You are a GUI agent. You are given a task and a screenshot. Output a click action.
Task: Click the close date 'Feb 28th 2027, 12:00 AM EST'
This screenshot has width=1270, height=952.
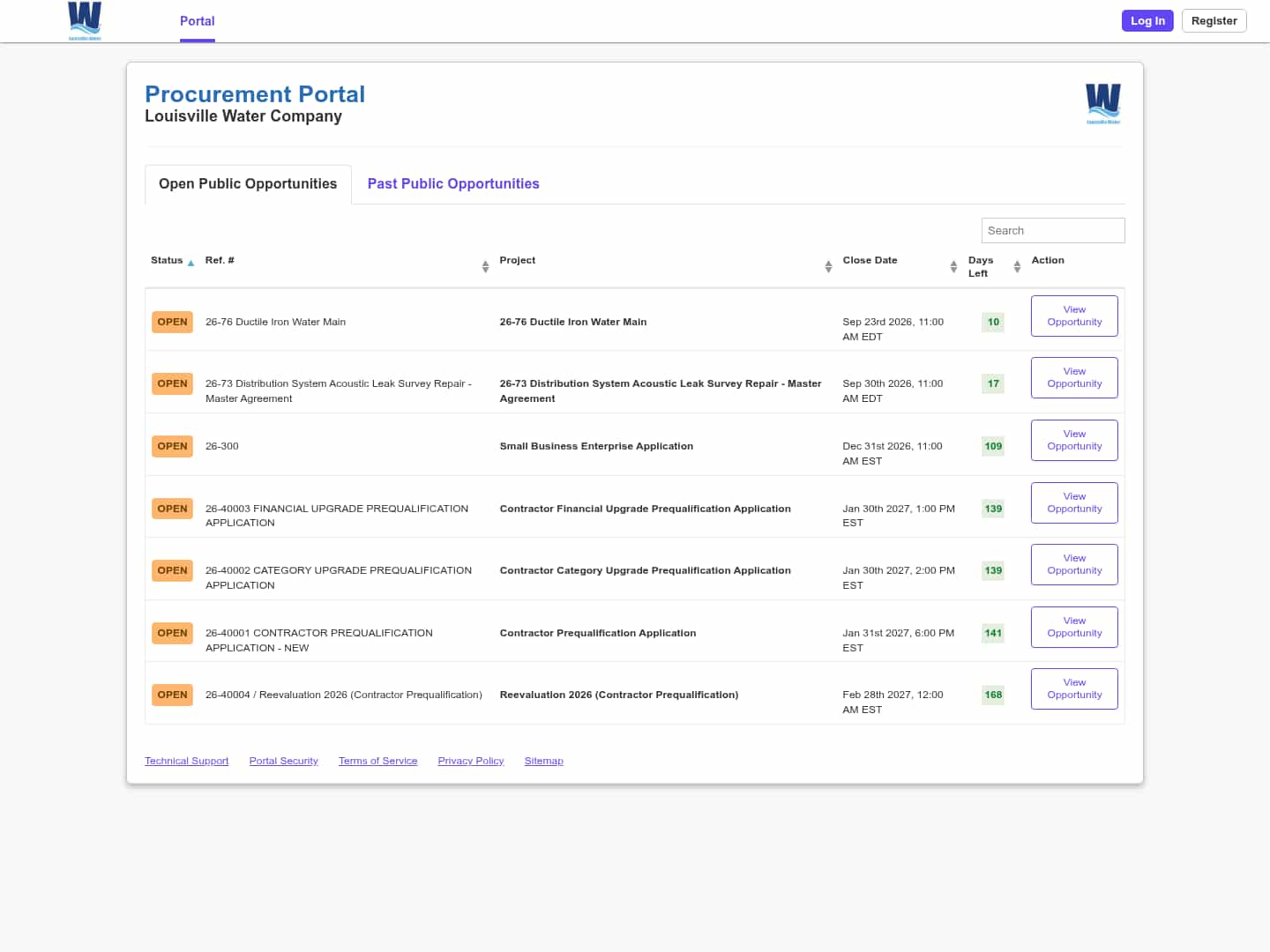tap(893, 702)
